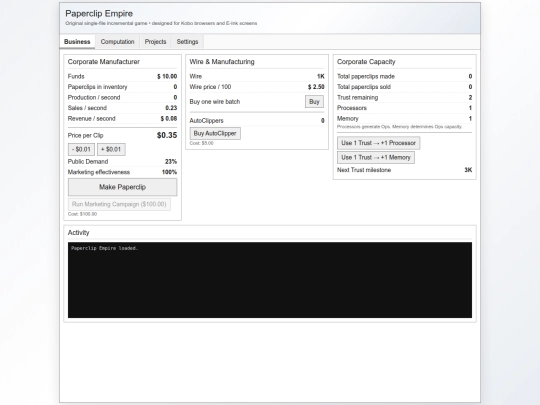Screen dimensions: 540x405
Task: Click the Paperclip Empire title
Action: click(99, 13)
